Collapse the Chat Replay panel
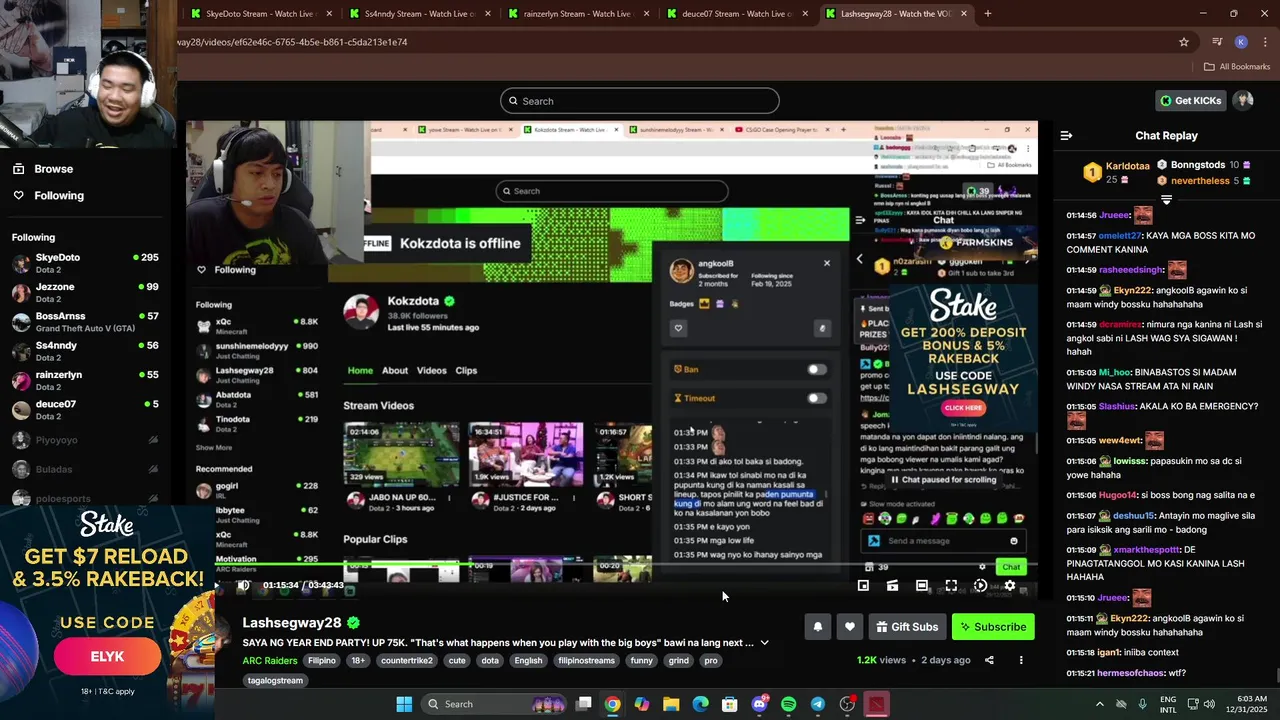1280x720 pixels. tap(1066, 136)
